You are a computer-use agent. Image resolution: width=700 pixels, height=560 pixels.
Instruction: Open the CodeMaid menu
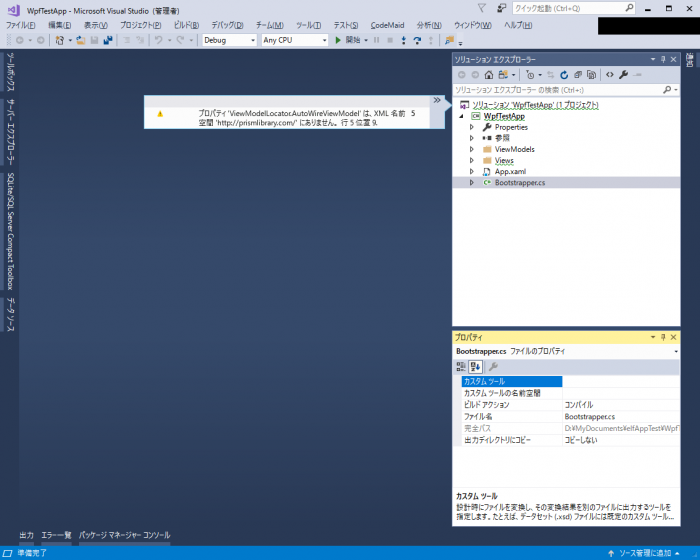385,25
